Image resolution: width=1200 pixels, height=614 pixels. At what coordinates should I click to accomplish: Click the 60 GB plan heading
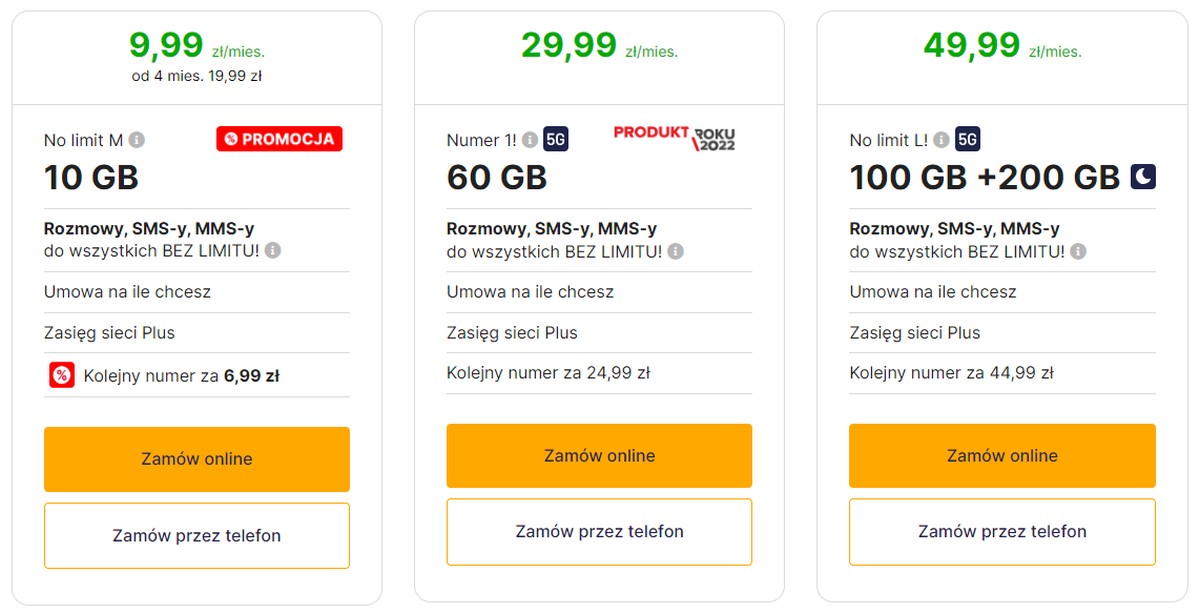coord(496,178)
